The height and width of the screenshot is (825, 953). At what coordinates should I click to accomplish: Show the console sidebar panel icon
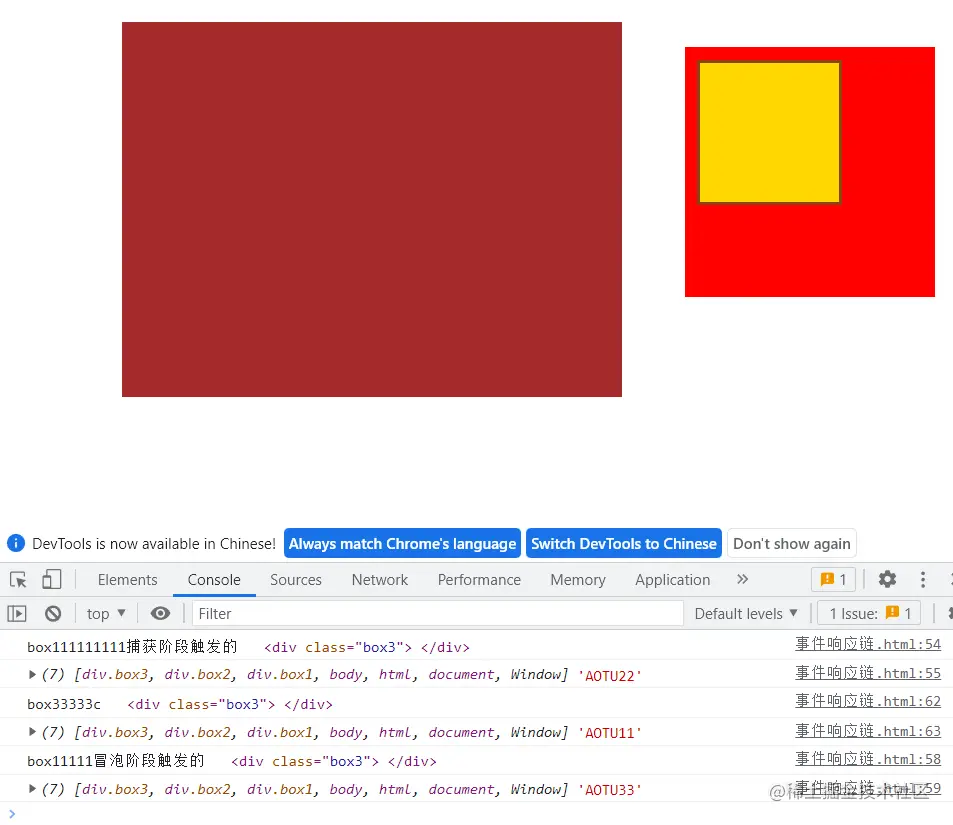coord(17,614)
